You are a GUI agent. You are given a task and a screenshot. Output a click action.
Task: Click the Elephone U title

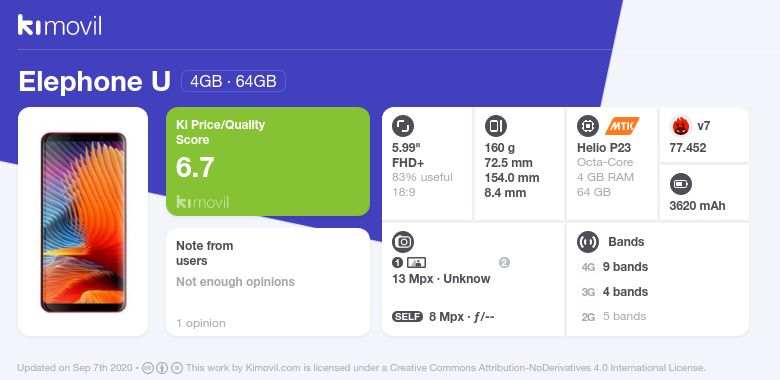pyautogui.click(x=95, y=81)
